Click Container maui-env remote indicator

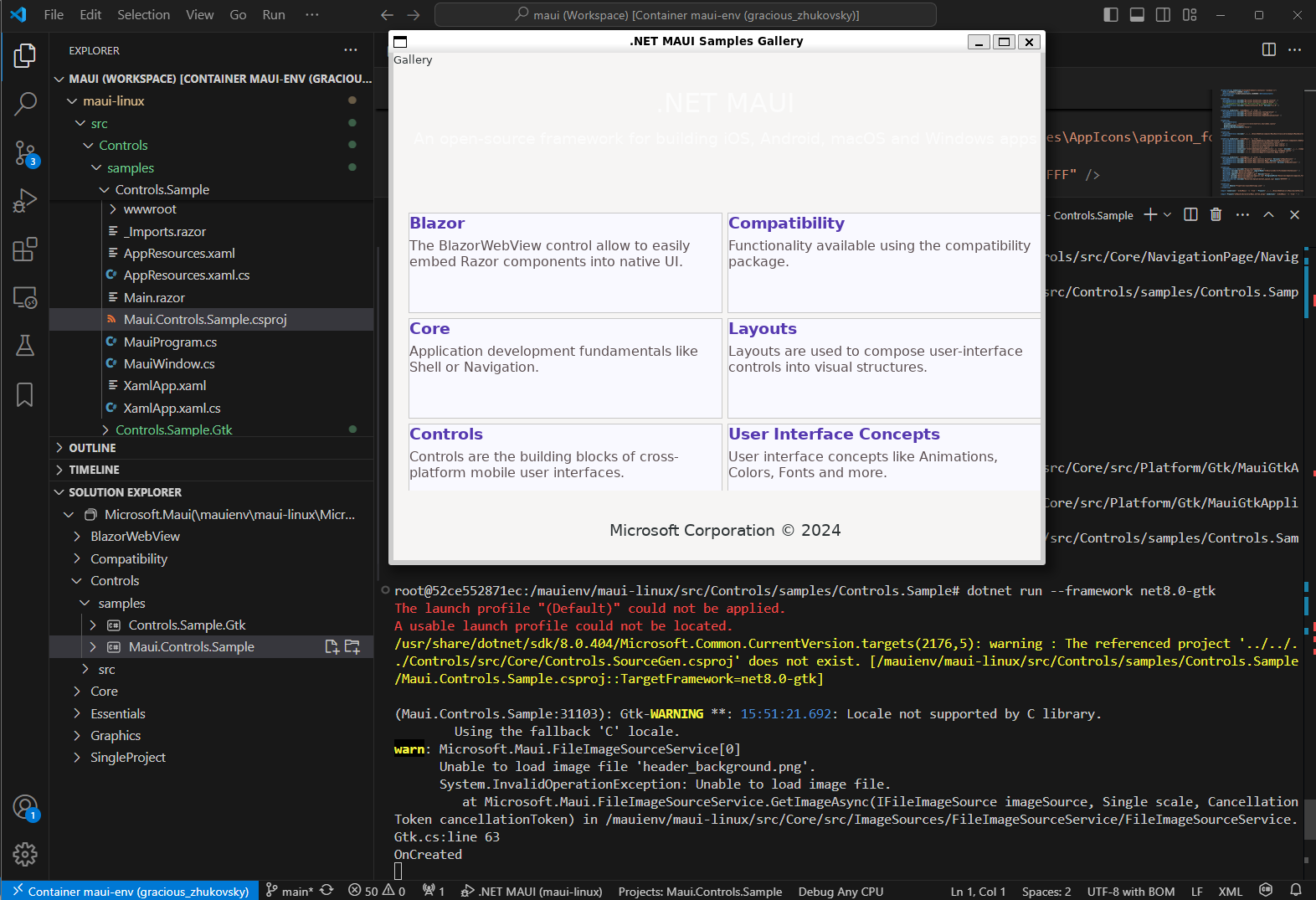tap(130, 891)
